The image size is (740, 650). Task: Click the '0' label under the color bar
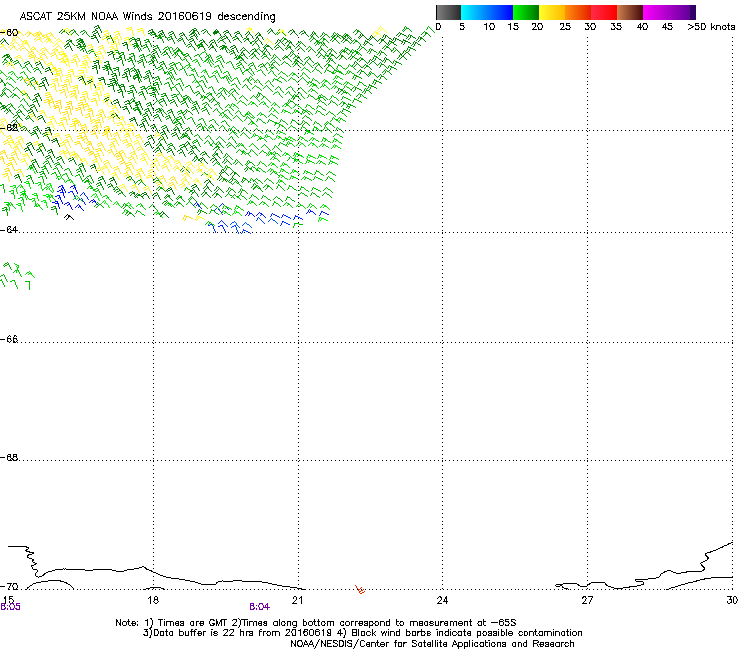(x=438, y=27)
